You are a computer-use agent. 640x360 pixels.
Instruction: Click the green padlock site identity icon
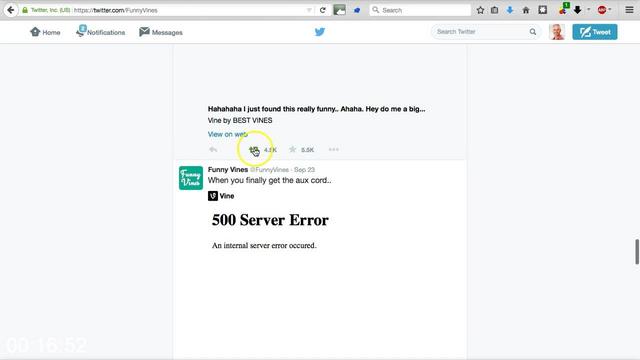tap(25, 10)
